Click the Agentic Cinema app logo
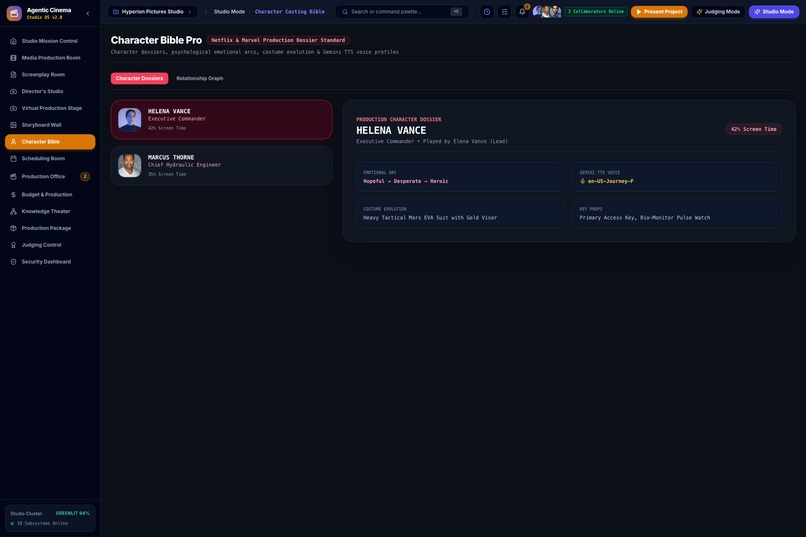806x537 pixels. pyautogui.click(x=14, y=13)
